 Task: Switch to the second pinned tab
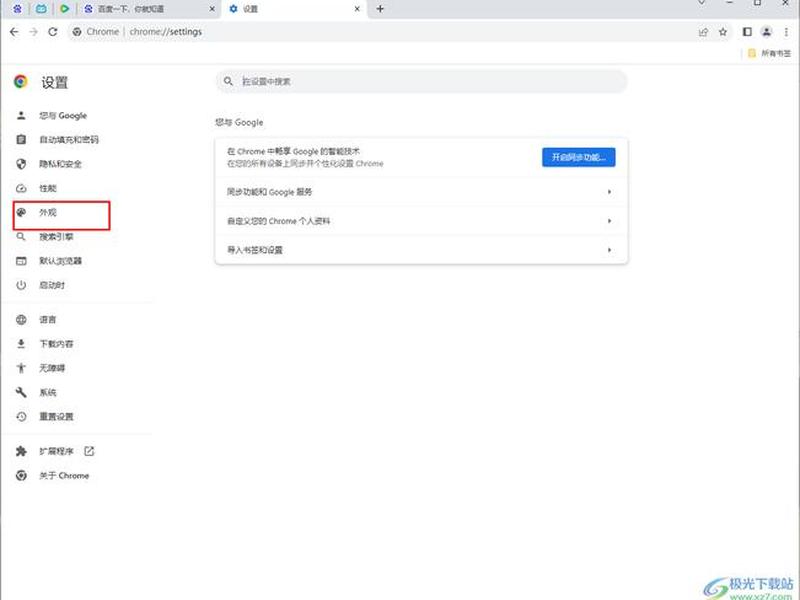point(41,9)
